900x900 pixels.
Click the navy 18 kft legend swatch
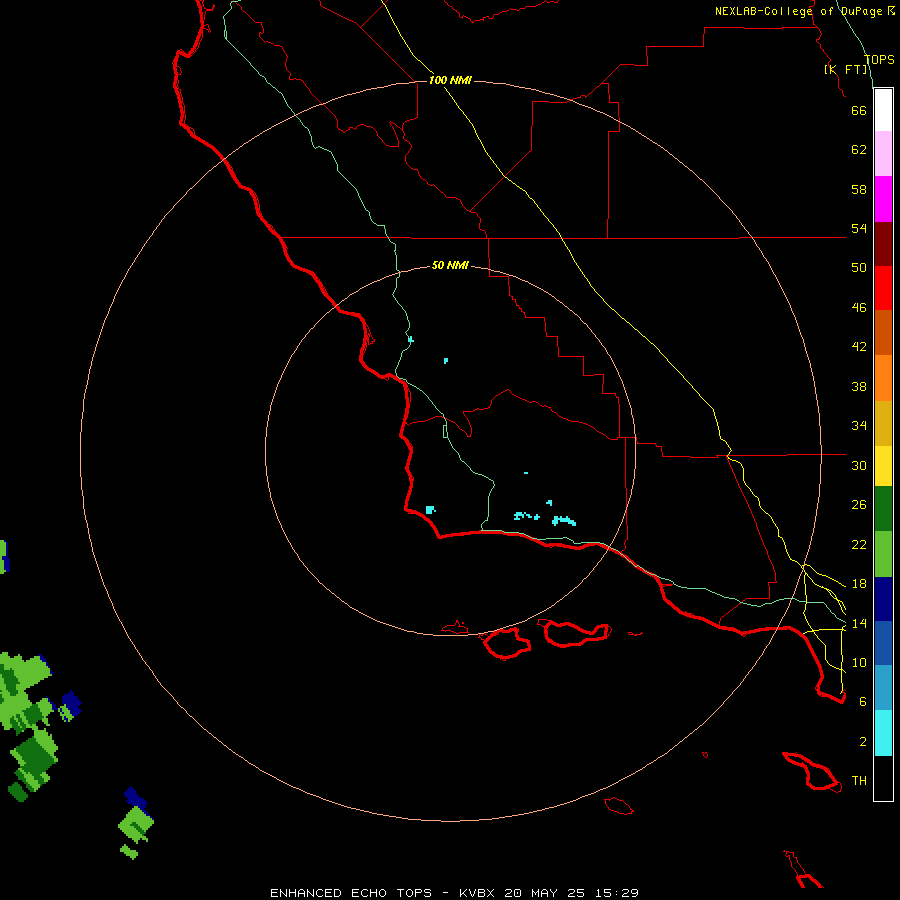pos(883,599)
